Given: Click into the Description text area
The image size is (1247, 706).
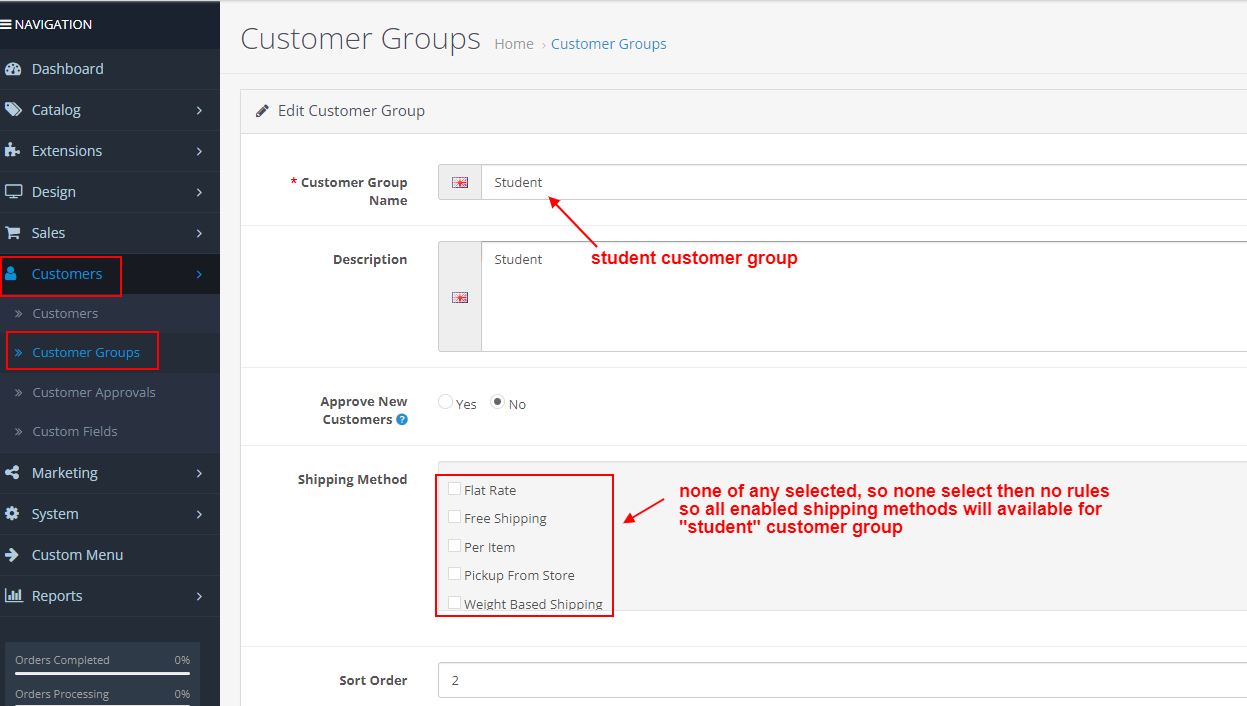Looking at the screenshot, I should 864,296.
